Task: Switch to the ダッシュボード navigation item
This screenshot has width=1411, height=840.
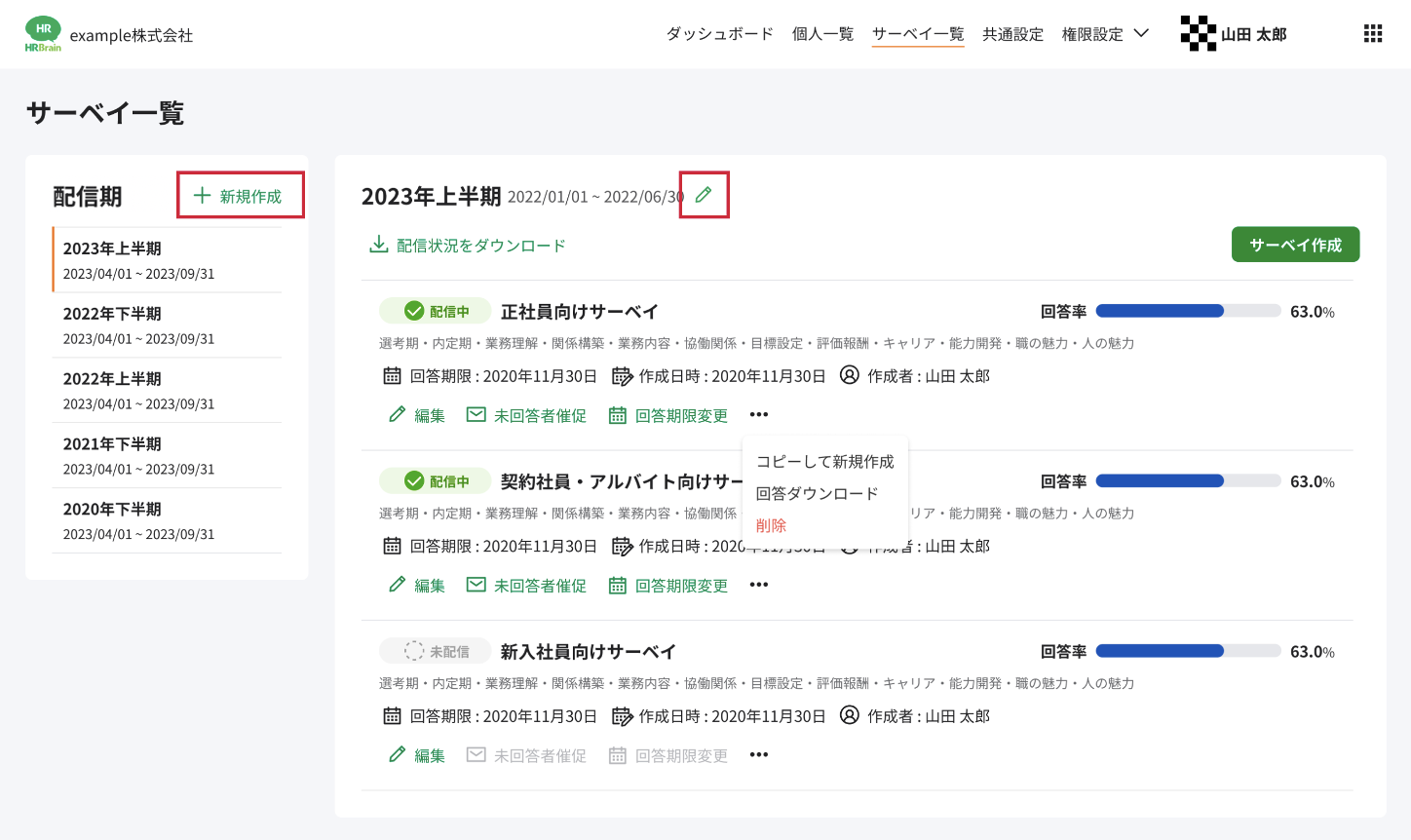Action: [719, 33]
